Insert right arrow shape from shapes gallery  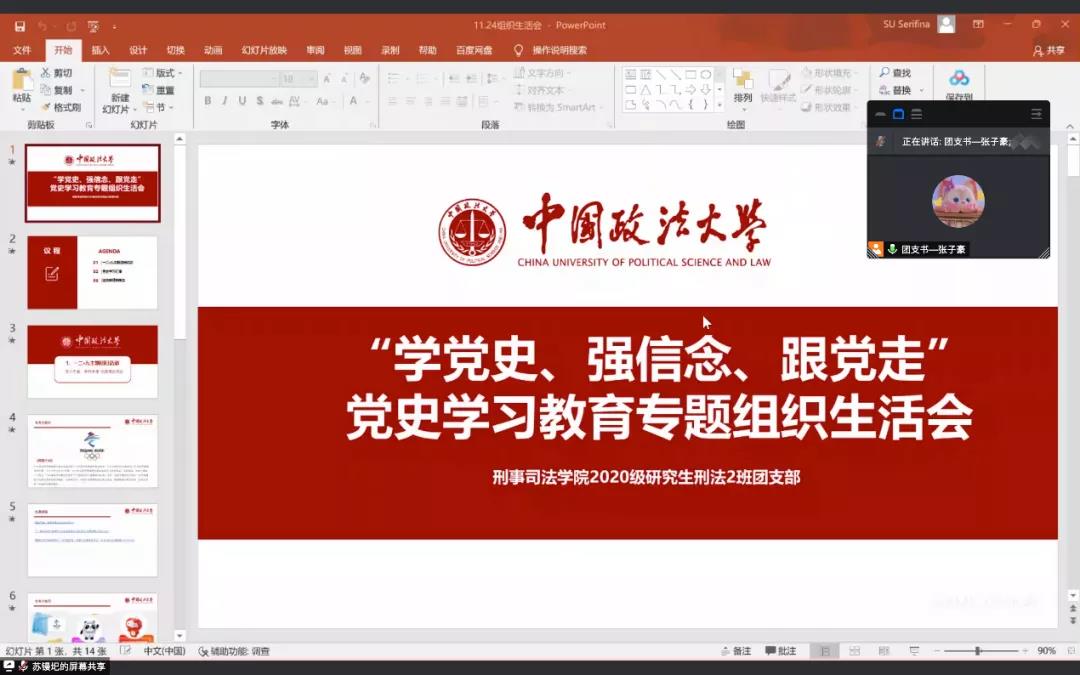(690, 90)
